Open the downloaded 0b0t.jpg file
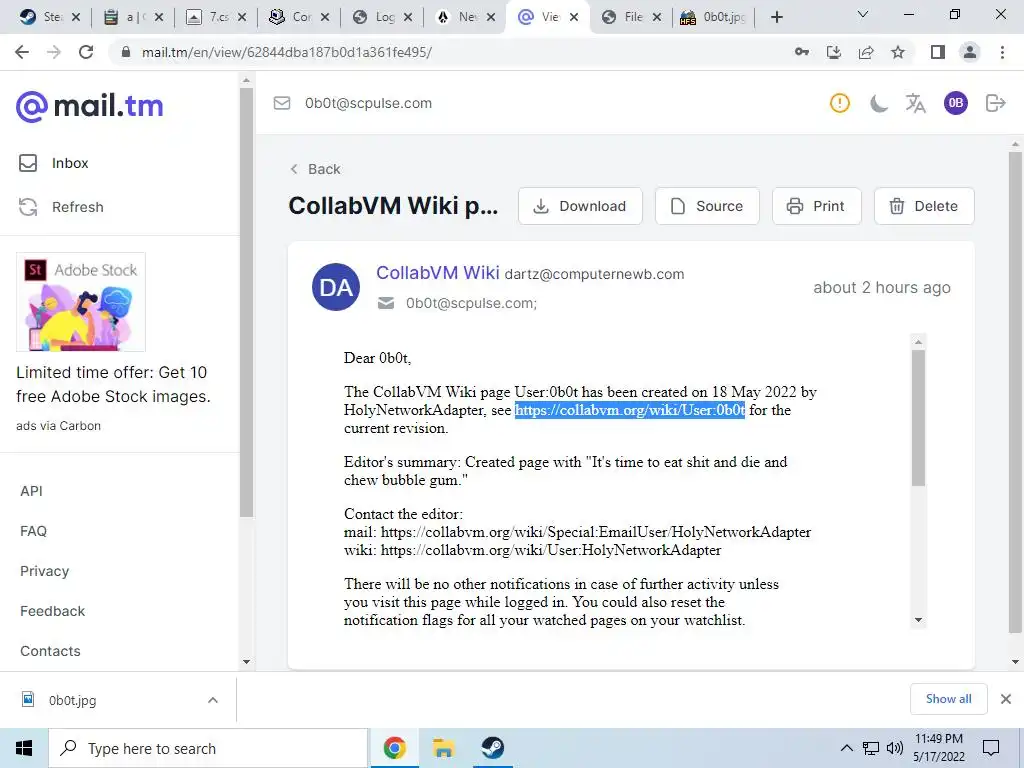 click(72, 700)
